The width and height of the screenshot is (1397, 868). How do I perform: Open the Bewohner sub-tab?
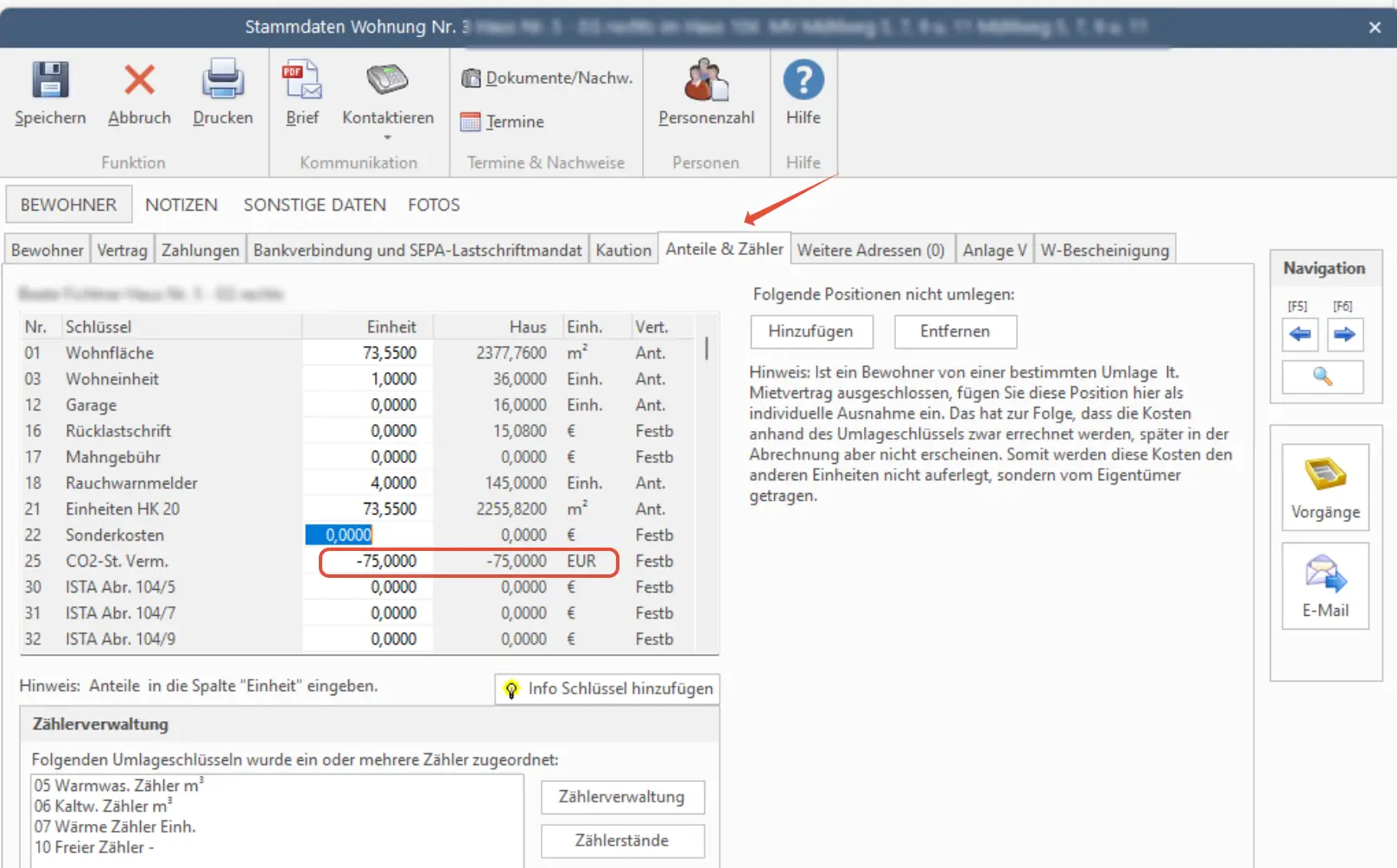[x=48, y=250]
